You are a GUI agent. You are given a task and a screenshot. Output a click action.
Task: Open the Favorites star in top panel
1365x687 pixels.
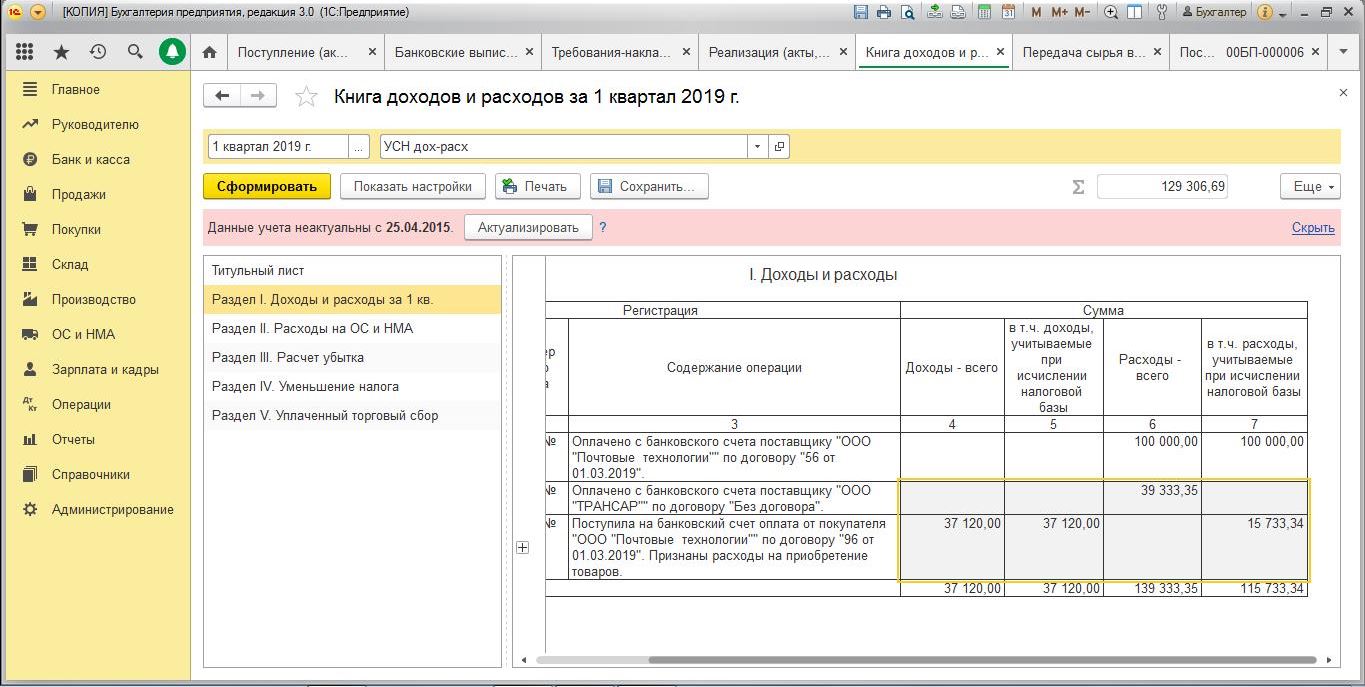[x=61, y=52]
